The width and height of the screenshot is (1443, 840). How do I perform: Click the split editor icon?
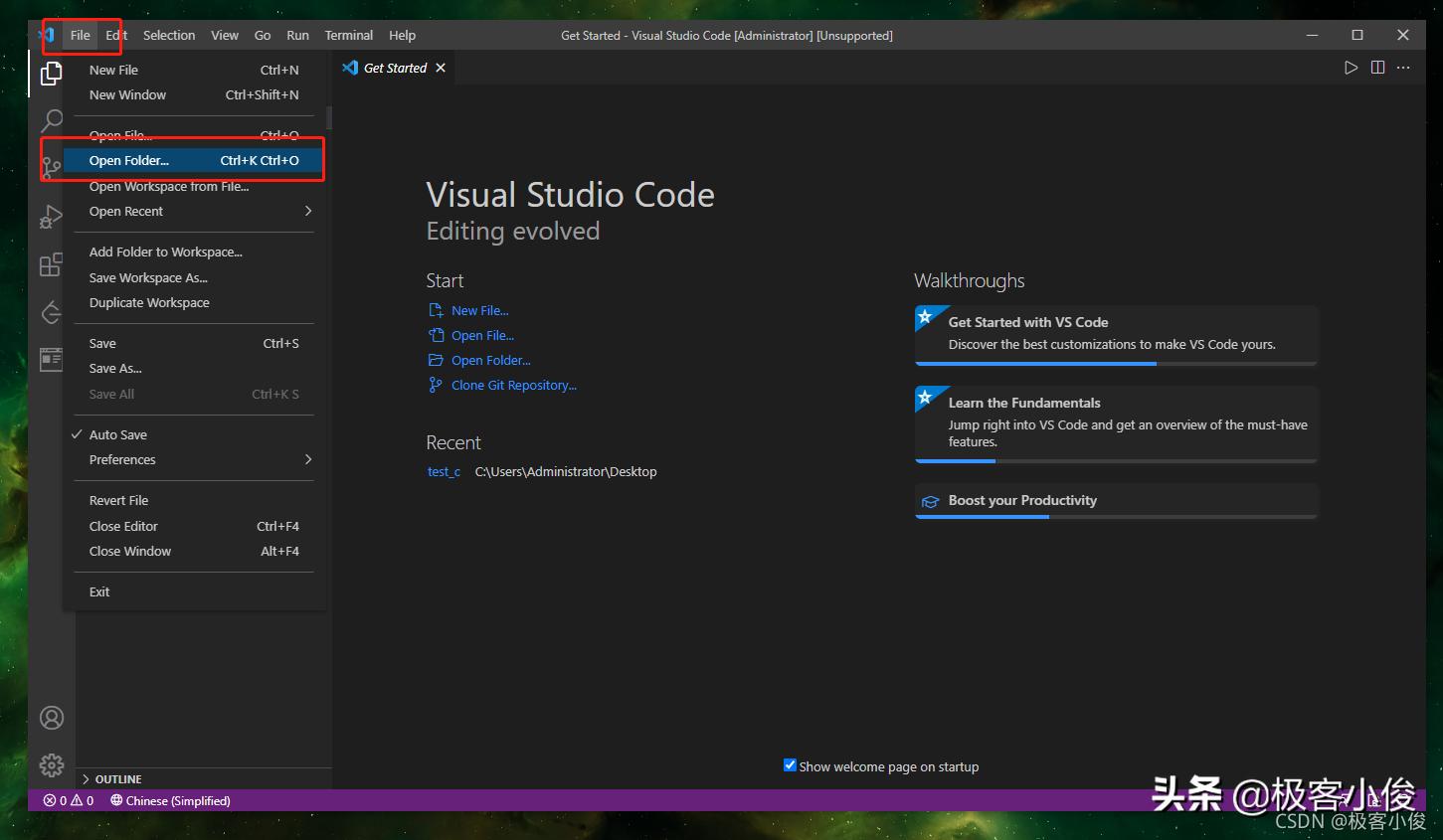[x=1377, y=68]
